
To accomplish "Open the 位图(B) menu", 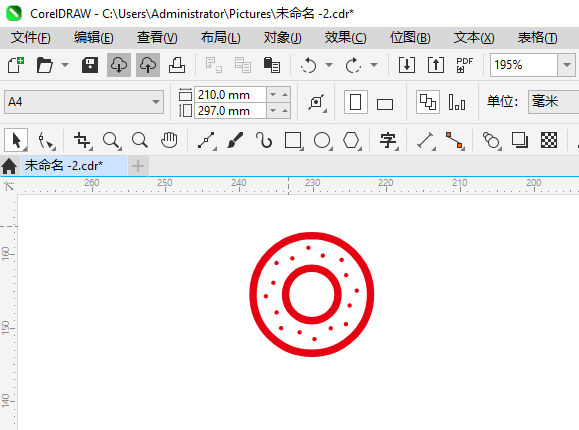I will pos(410,38).
